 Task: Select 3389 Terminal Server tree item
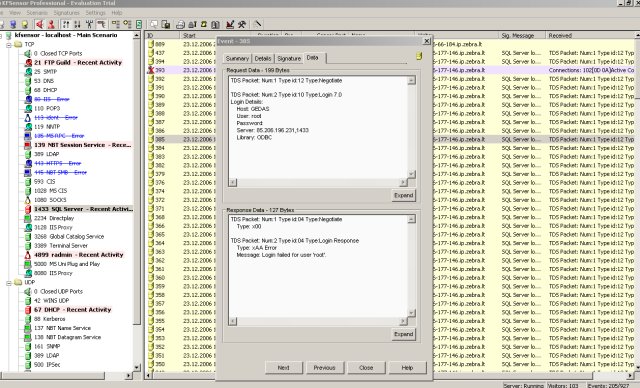coord(61,246)
